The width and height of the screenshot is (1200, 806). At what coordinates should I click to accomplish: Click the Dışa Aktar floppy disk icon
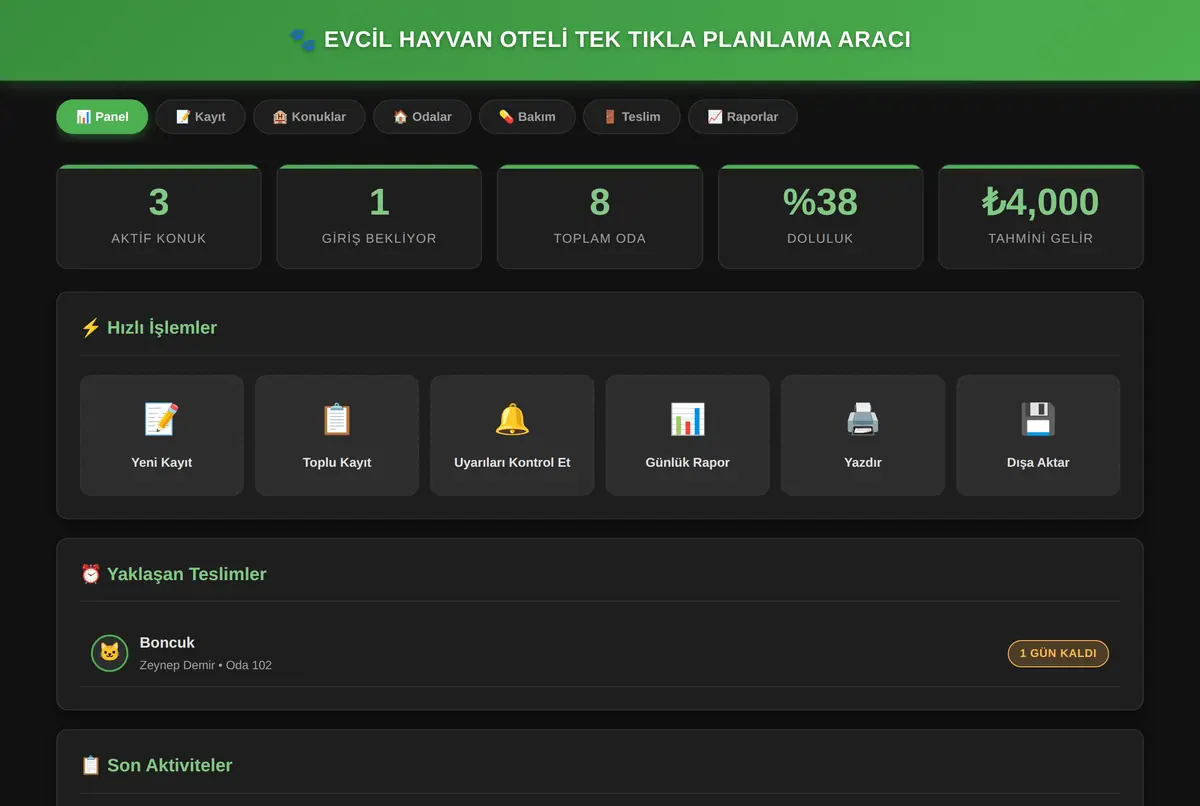click(x=1038, y=419)
